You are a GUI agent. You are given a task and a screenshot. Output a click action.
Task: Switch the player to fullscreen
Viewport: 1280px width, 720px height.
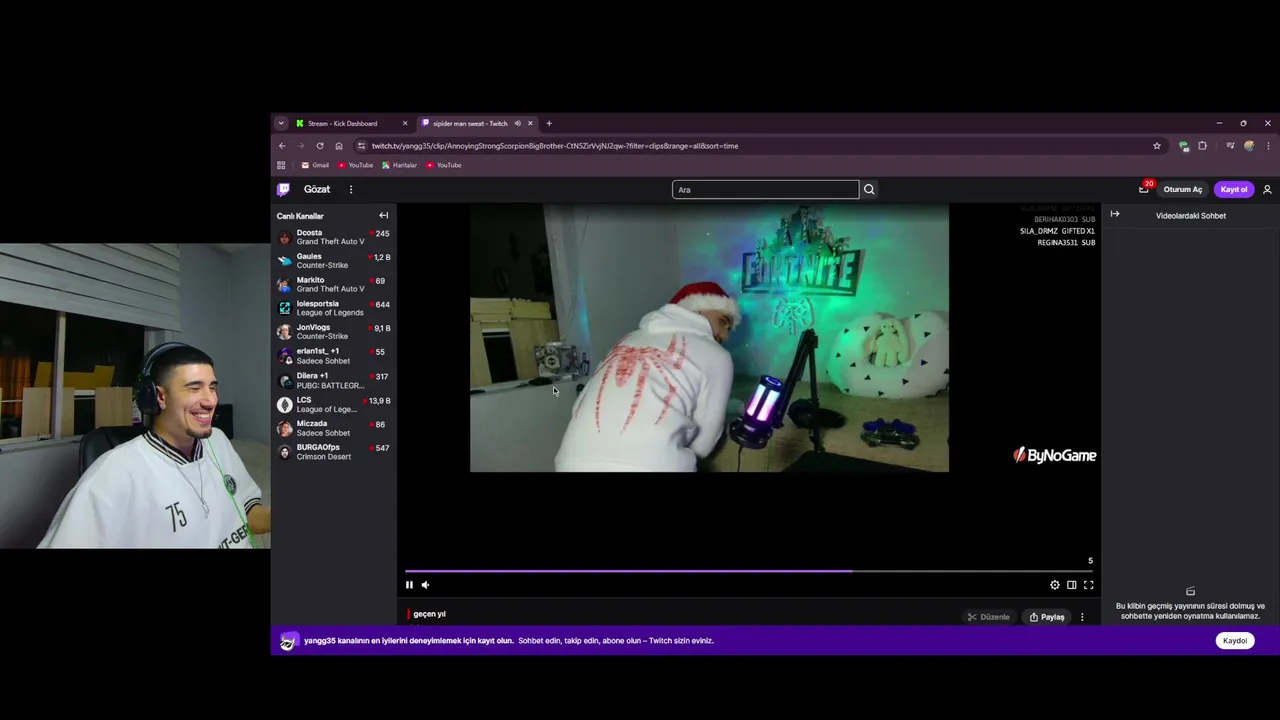click(x=1088, y=585)
